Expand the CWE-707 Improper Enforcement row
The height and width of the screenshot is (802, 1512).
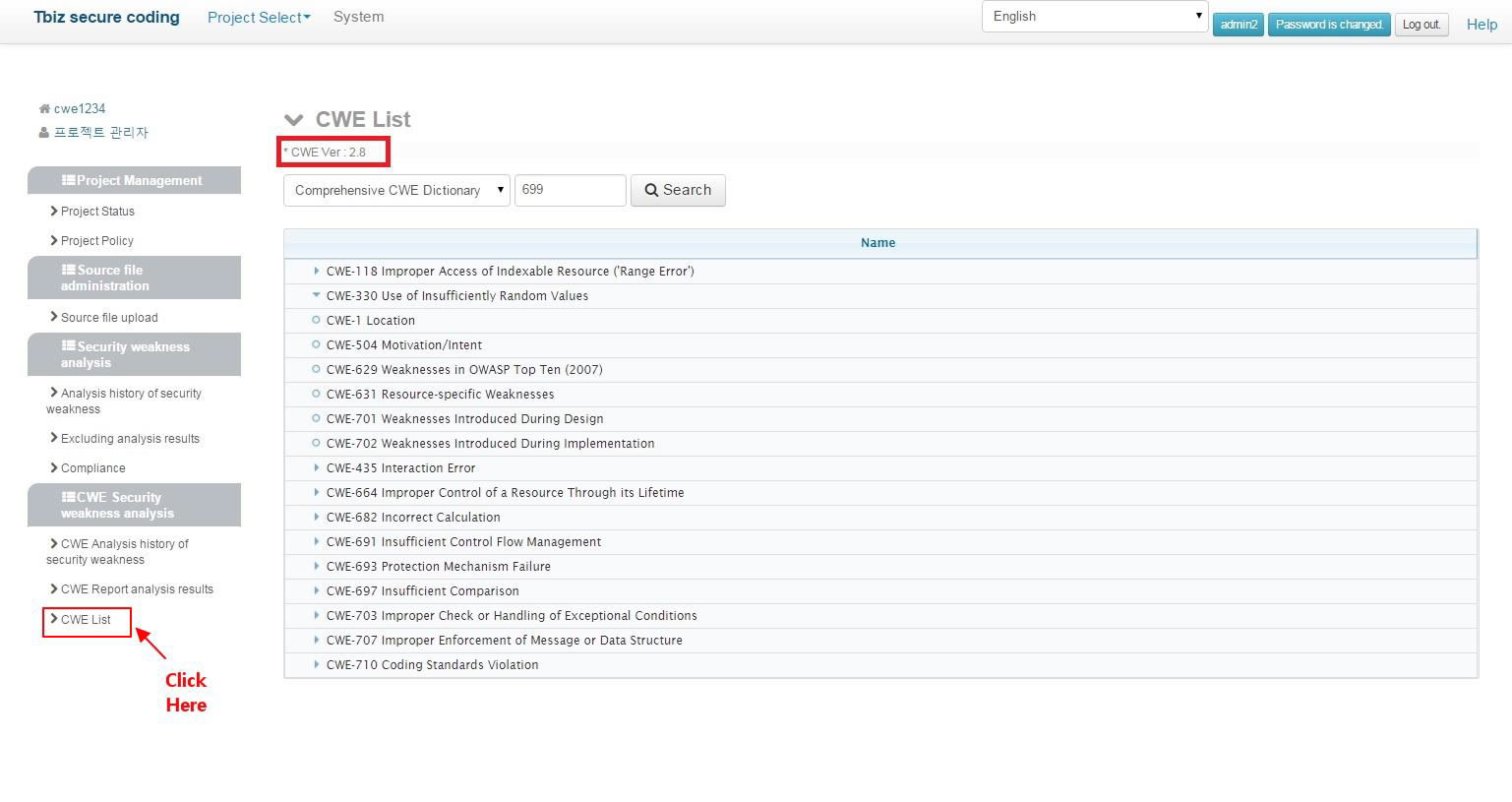point(316,640)
